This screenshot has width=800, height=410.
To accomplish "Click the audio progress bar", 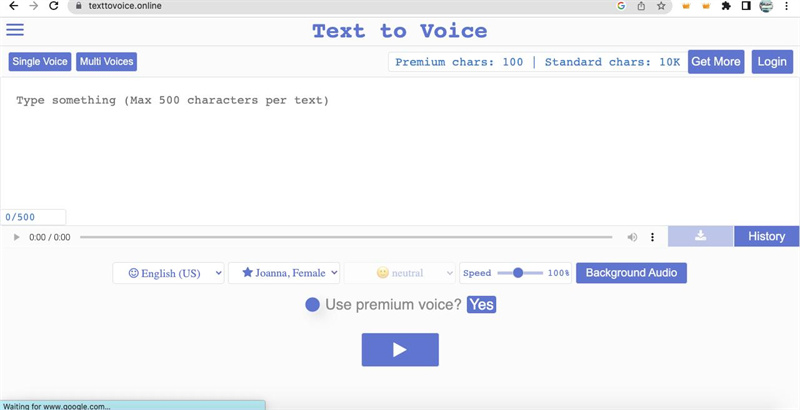I will pyautogui.click(x=346, y=237).
